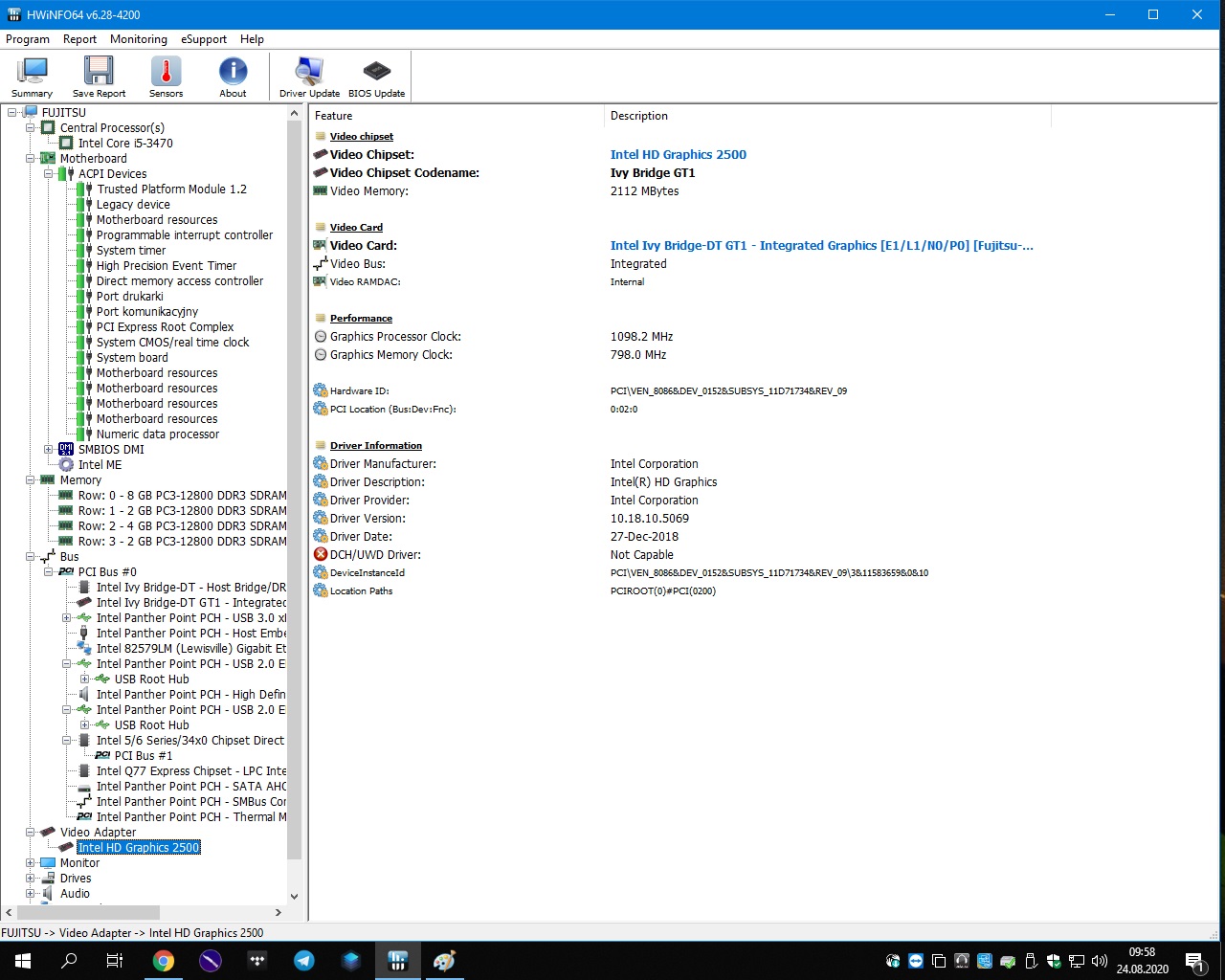
Task: Select Trusted Platform Module 1.2 entry
Action: (x=171, y=189)
